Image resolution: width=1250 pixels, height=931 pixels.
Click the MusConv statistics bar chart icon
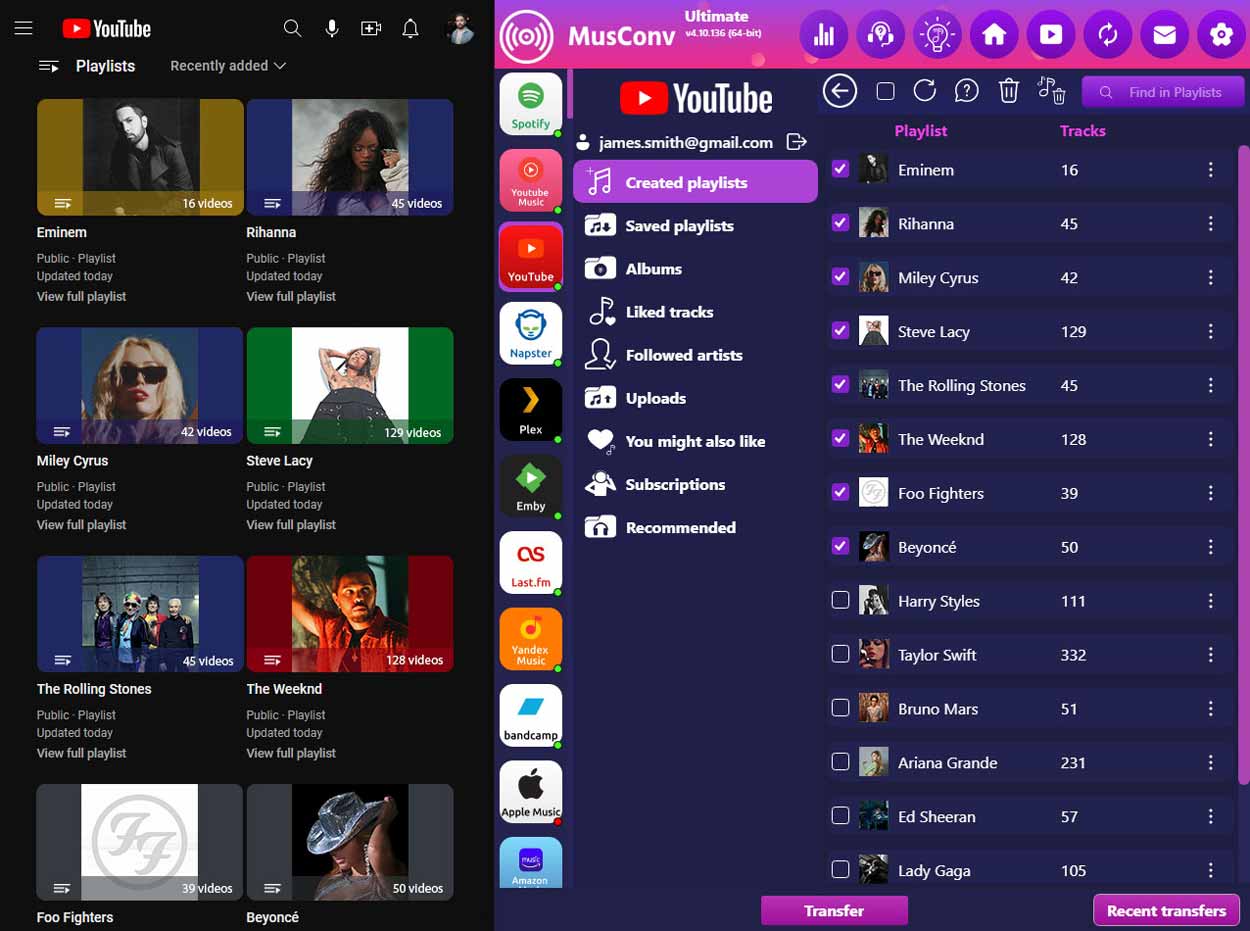(824, 36)
